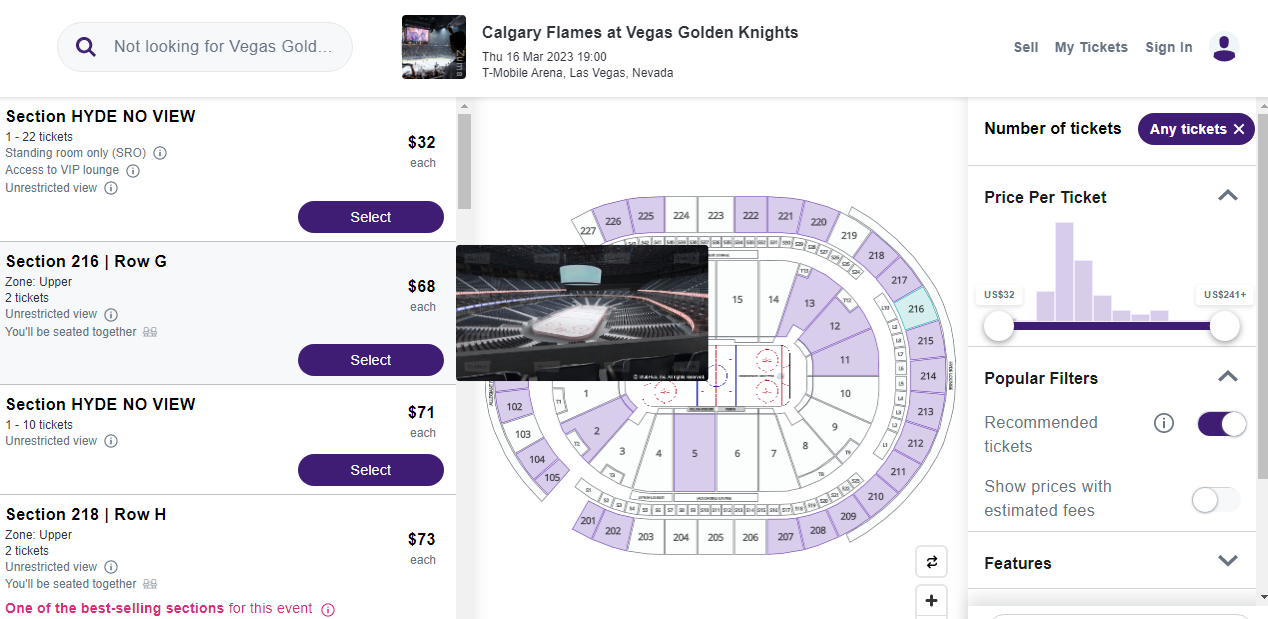The image size is (1268, 619).
Task: Click the map swap/rotate view icon
Action: click(931, 562)
